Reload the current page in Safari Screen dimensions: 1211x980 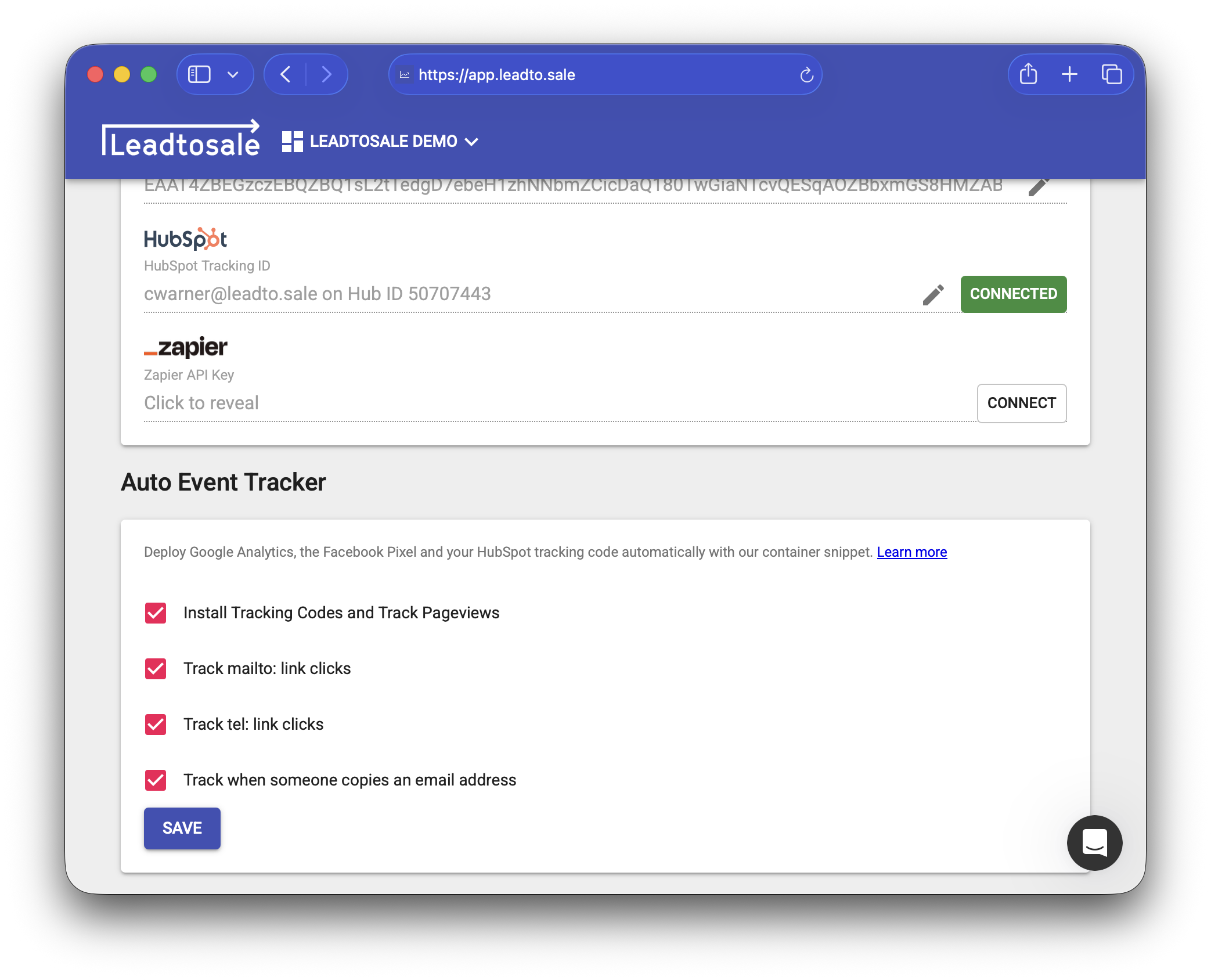(806, 74)
